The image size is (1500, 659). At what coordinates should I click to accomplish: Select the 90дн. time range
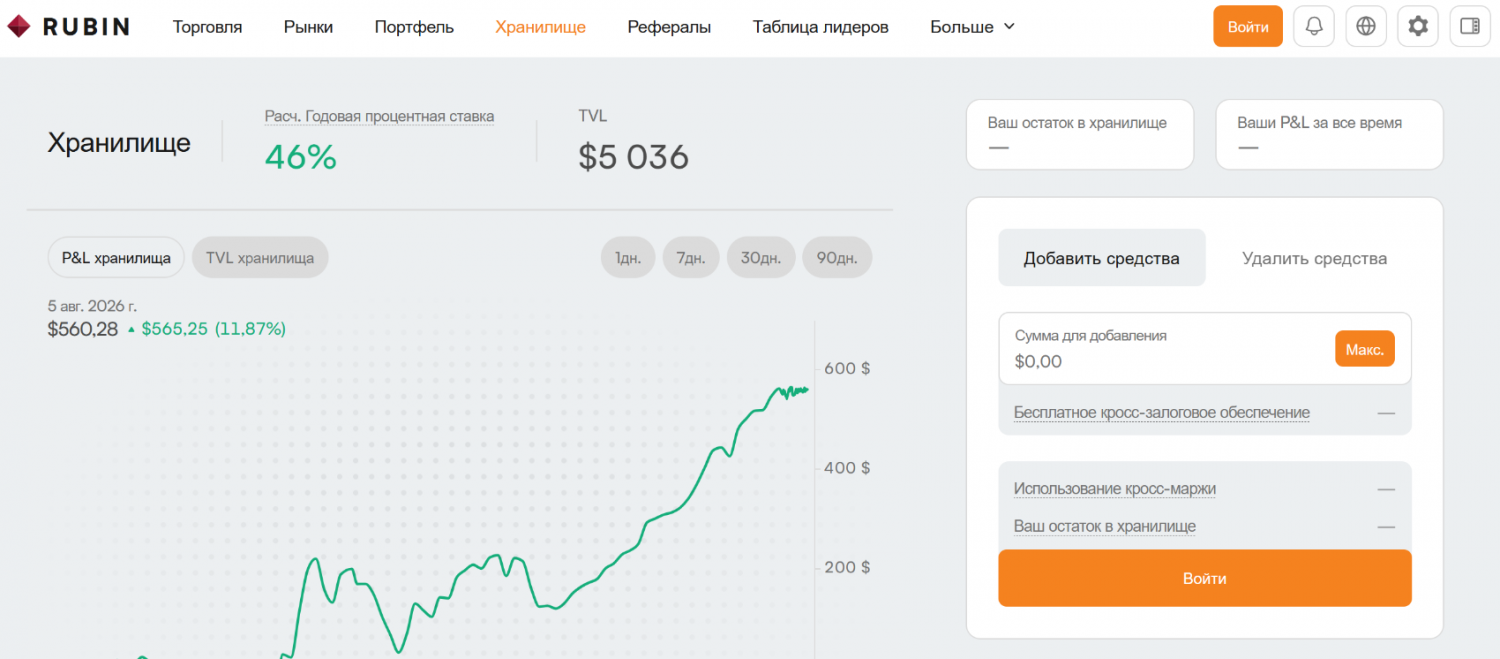[837, 257]
